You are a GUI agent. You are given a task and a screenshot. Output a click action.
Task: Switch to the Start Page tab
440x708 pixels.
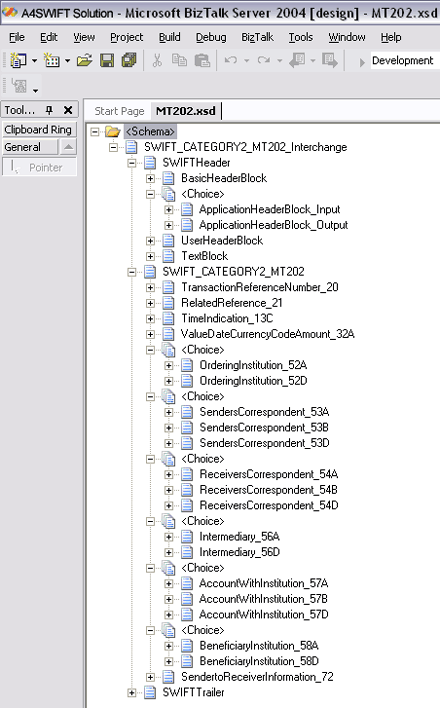click(x=119, y=111)
